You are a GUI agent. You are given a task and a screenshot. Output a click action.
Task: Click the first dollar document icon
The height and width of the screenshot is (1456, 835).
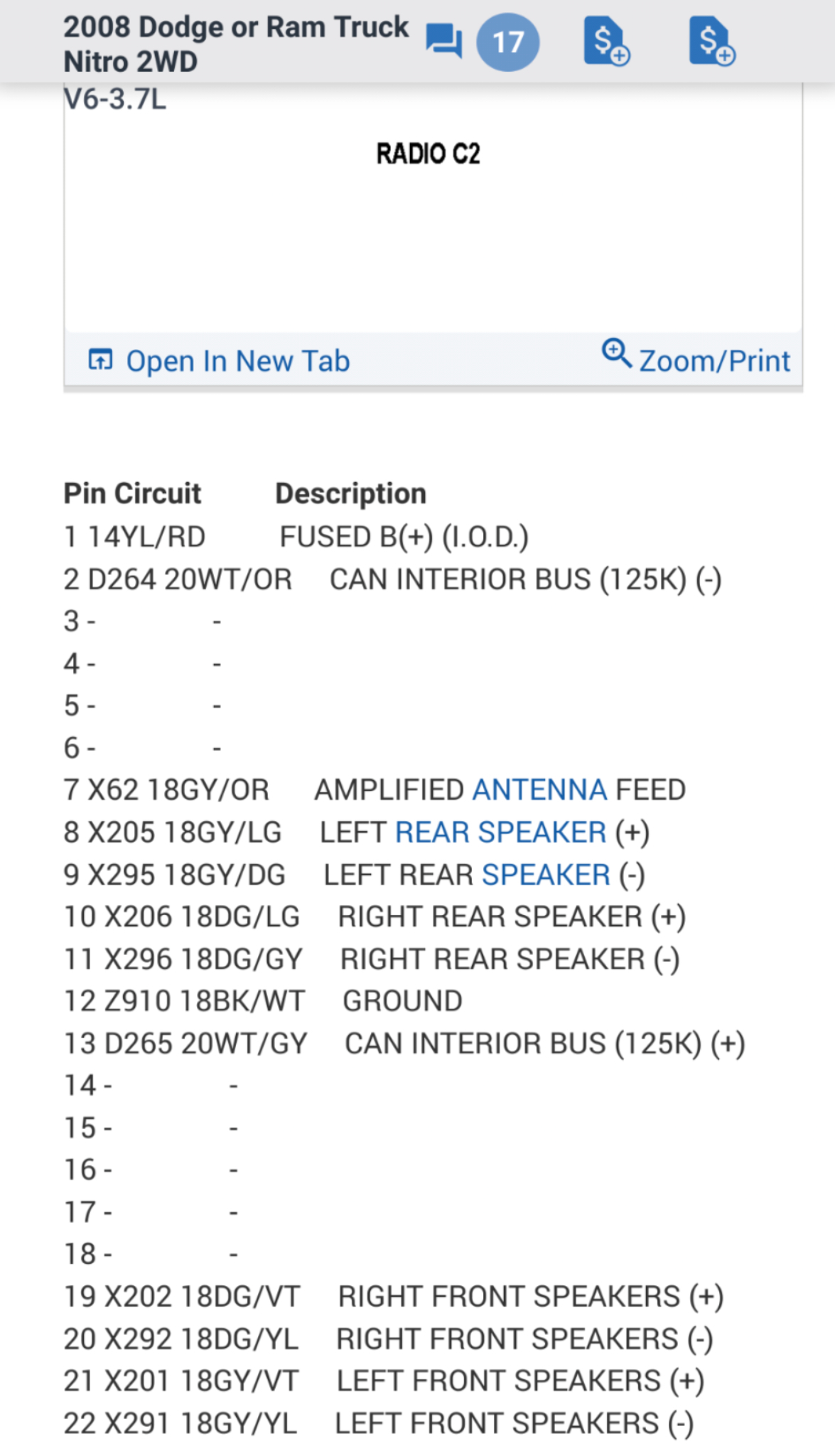[x=606, y=42]
